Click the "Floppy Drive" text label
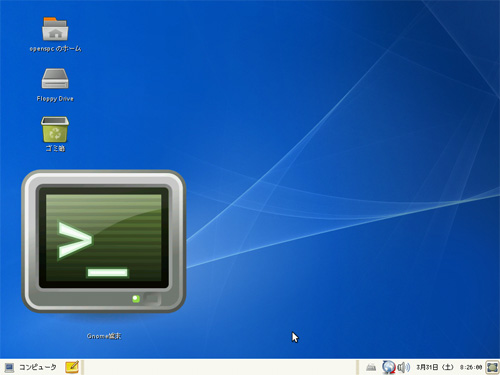The width and height of the screenshot is (500, 375). (x=55, y=99)
